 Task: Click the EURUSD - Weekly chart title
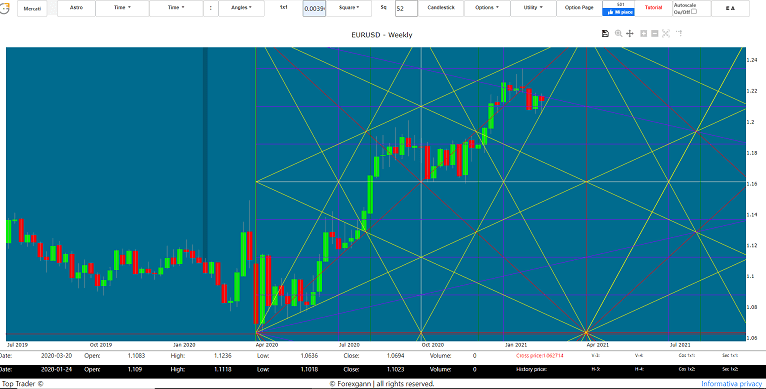click(x=382, y=35)
